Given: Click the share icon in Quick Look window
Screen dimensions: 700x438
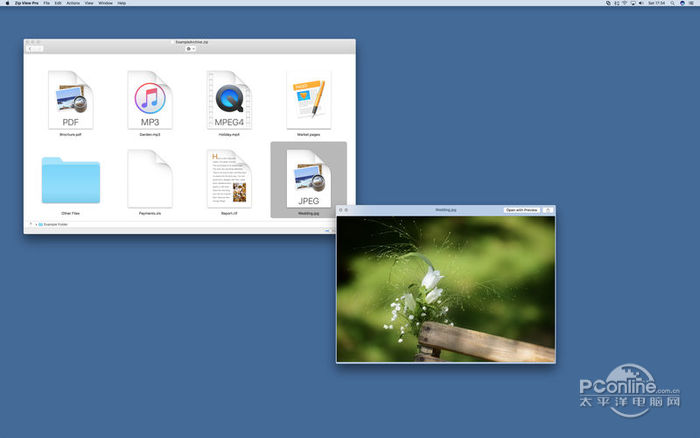Looking at the screenshot, I should point(548,210).
